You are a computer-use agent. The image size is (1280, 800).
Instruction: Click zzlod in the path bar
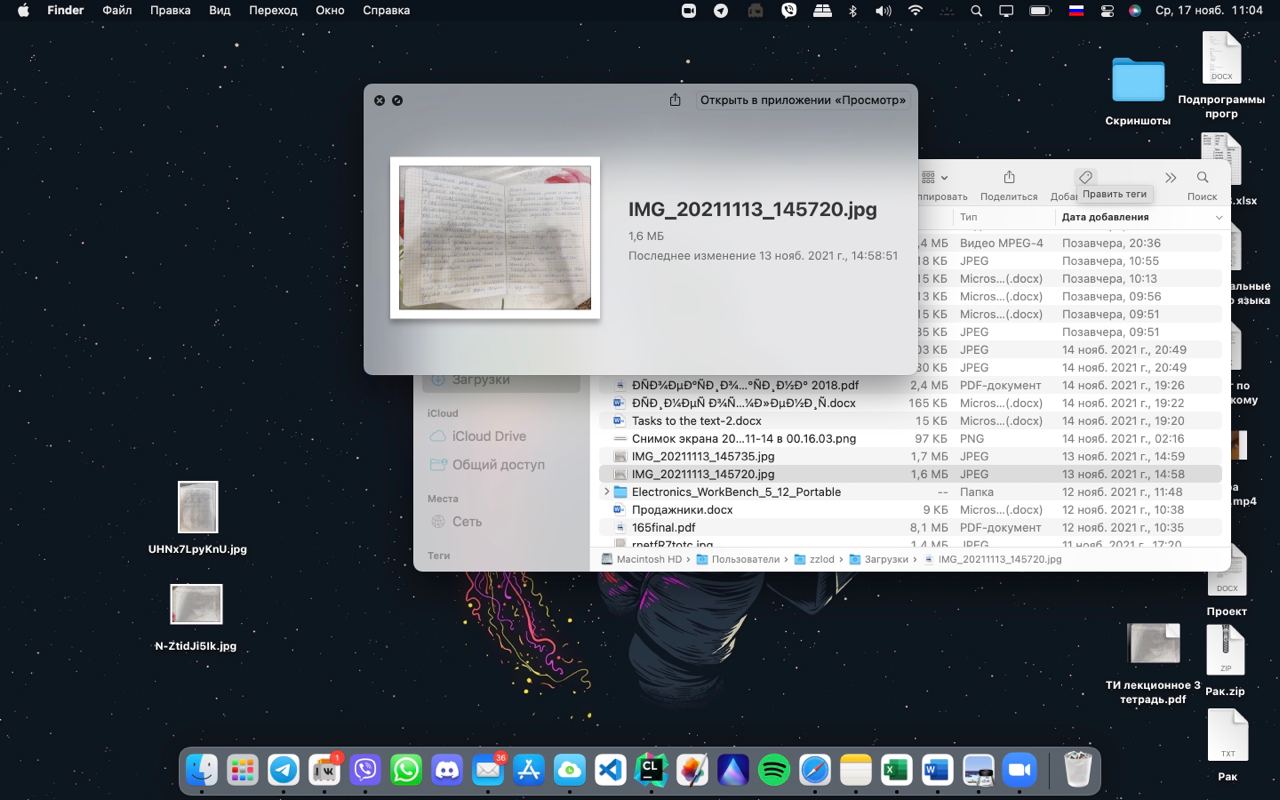click(814, 560)
